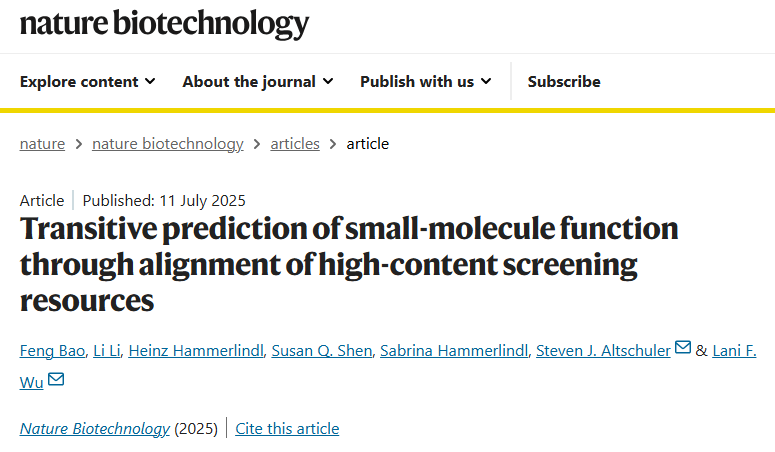Open author Susan Q. Shen link
Image resolution: width=775 pixels, height=452 pixels.
pos(322,351)
